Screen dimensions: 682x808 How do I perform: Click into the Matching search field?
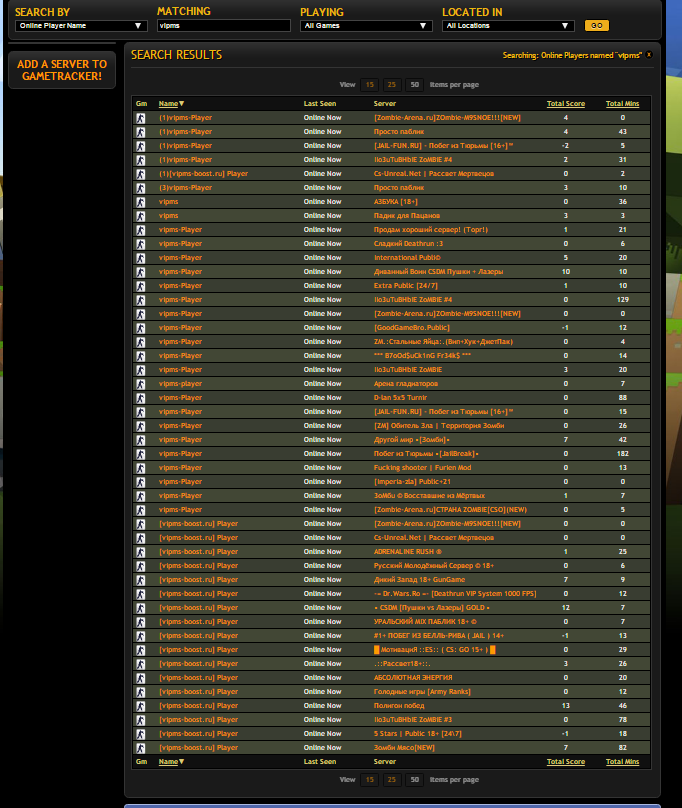pyautogui.click(x=224, y=26)
